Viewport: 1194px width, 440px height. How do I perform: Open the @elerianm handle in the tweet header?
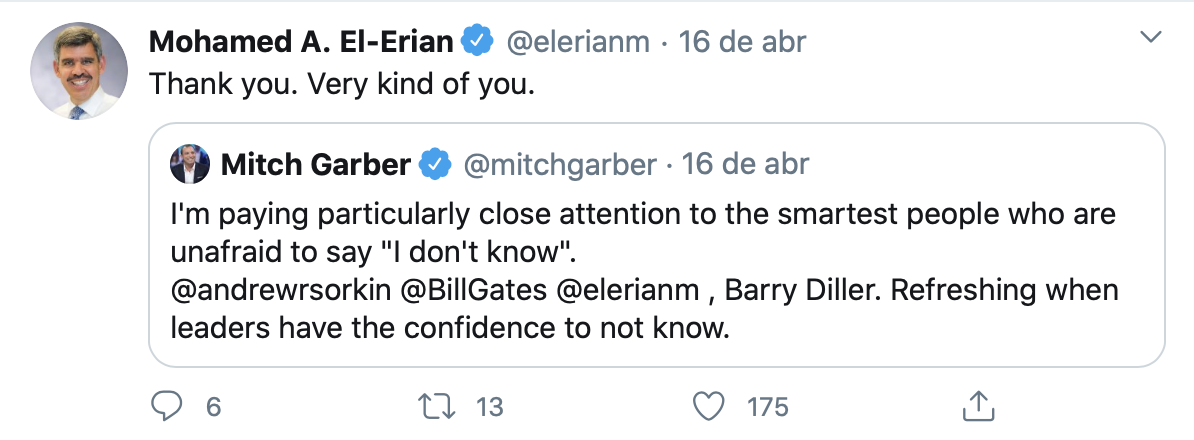pyautogui.click(x=579, y=42)
